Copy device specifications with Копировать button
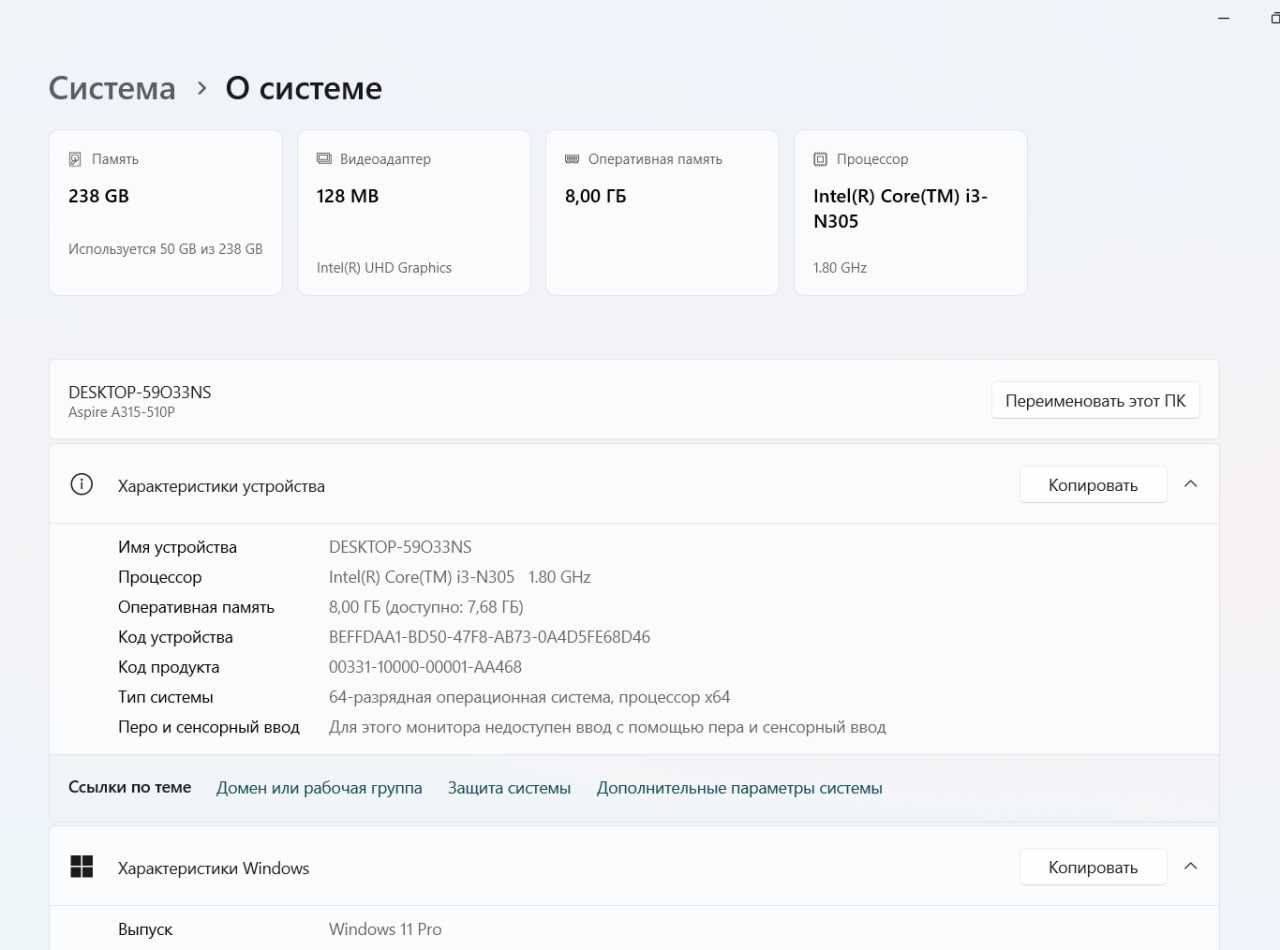The image size is (1280, 950). tap(1093, 485)
